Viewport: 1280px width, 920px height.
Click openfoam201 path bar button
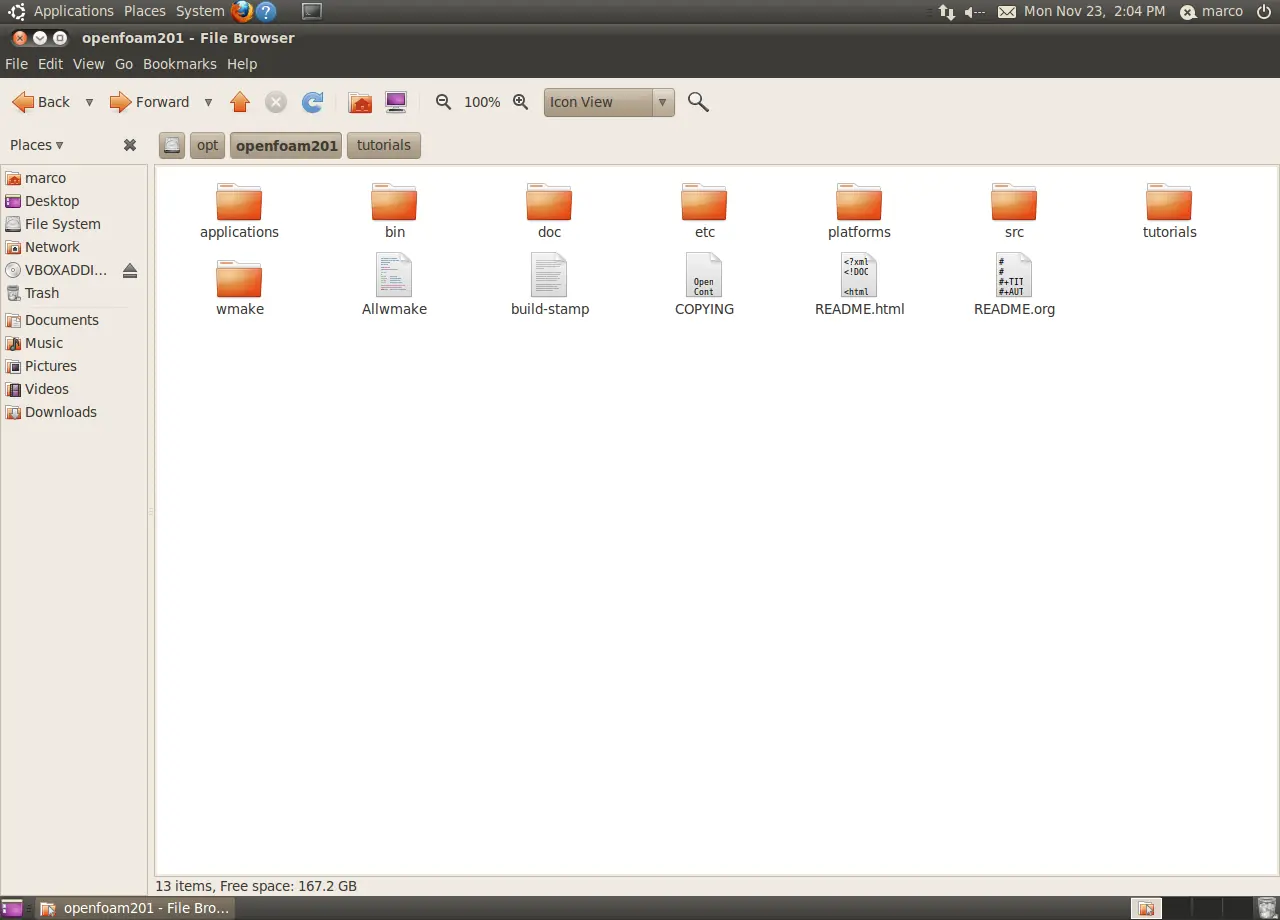(287, 145)
